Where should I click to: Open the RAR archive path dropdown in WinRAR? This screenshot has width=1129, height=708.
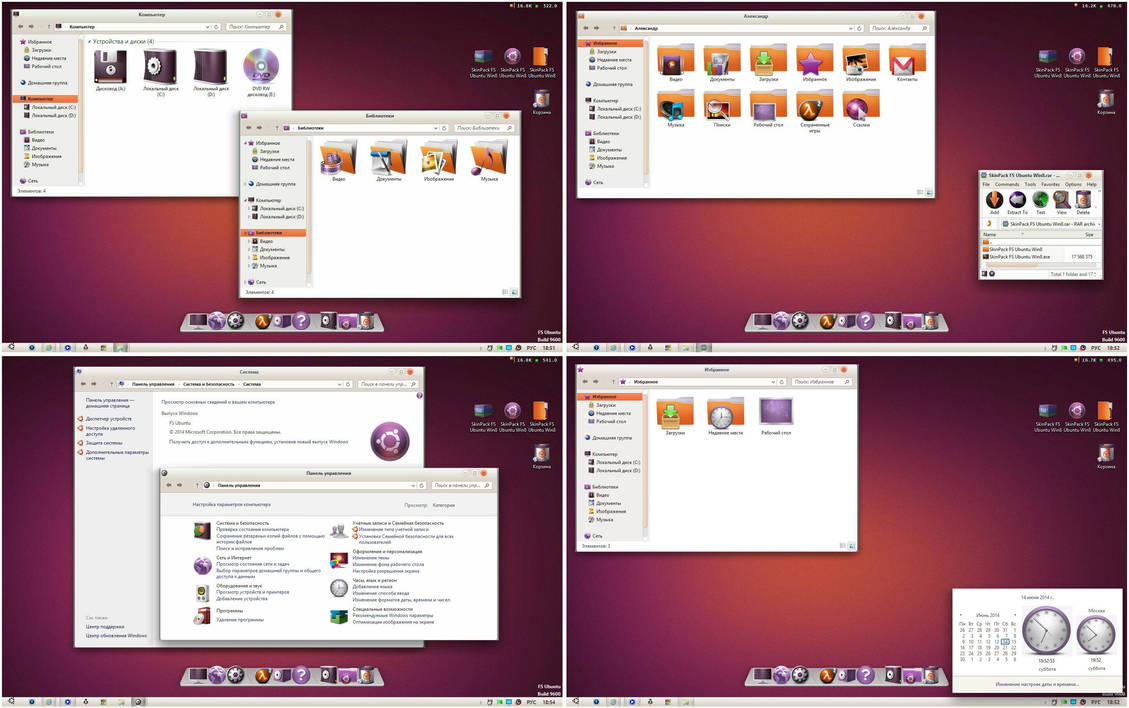pyautogui.click(x=1099, y=224)
